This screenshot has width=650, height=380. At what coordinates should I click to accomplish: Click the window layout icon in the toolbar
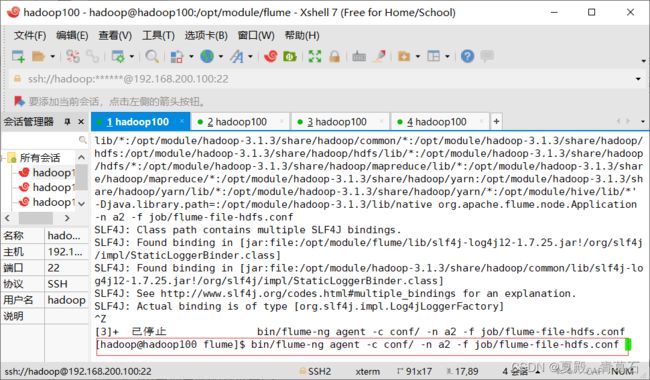pyautogui.click(x=434, y=56)
